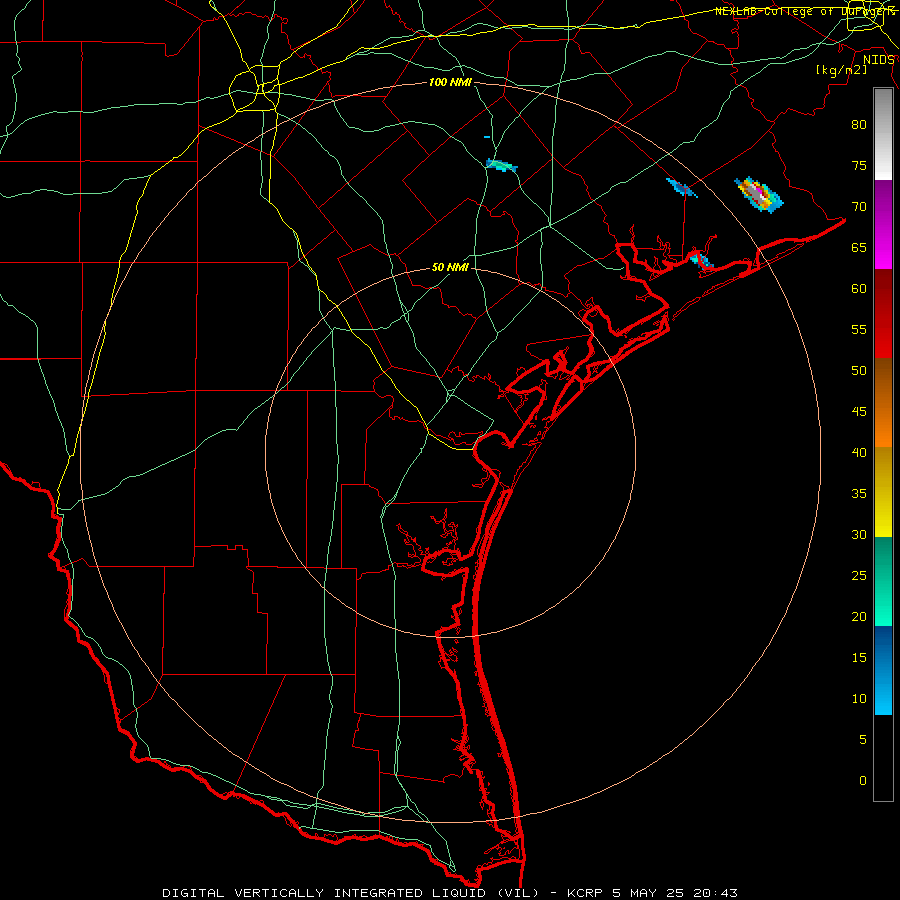Click the gray-white top segment of the color bar
The image size is (900, 900).
pos(883,134)
